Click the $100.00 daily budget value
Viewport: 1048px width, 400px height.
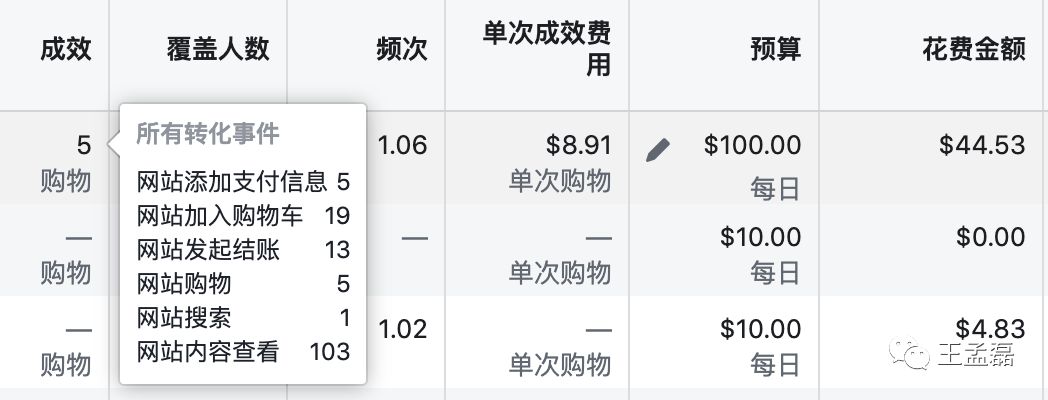[x=752, y=145]
